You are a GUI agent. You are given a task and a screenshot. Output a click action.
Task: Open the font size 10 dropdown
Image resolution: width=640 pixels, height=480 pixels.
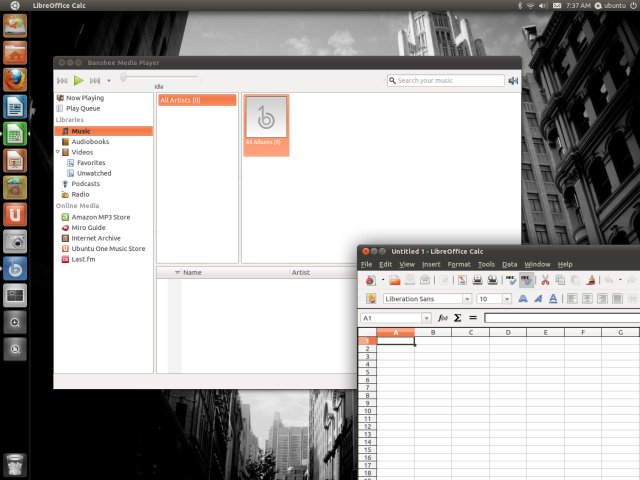coord(507,299)
